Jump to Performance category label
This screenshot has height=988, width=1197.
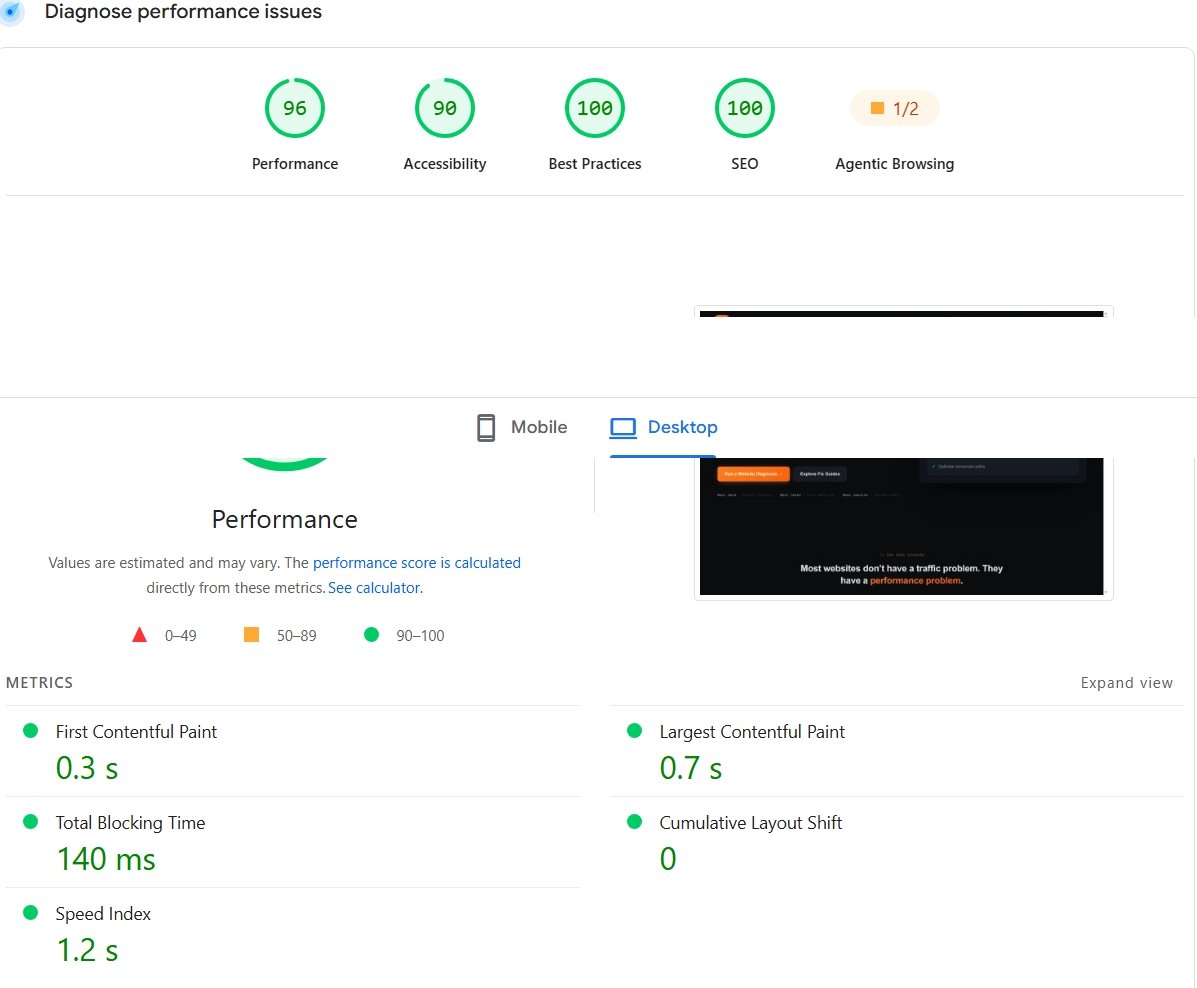click(295, 163)
